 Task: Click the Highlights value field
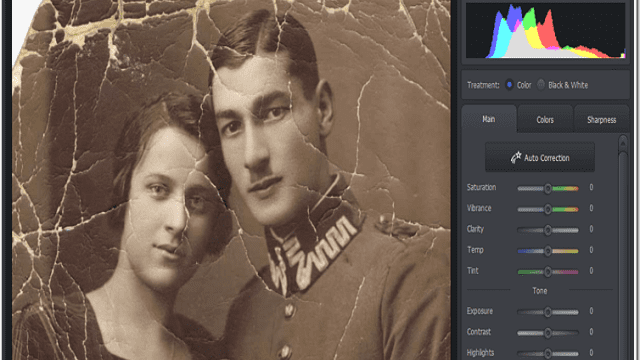[x=591, y=352]
